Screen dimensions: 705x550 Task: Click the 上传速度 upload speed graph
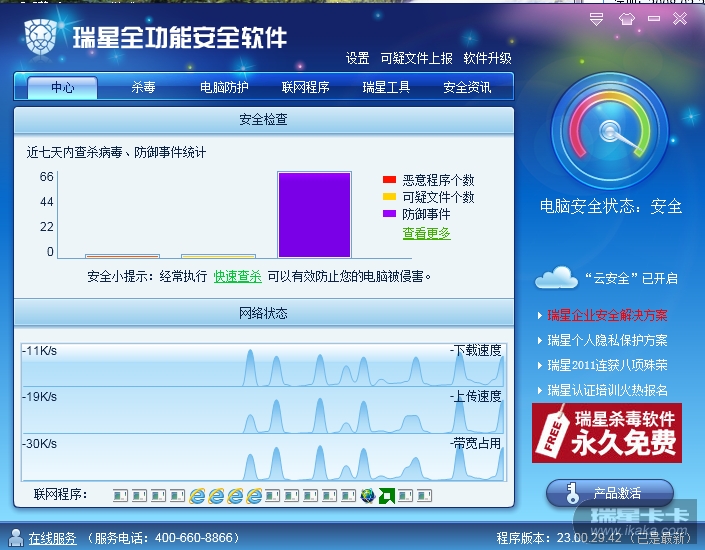tap(263, 411)
